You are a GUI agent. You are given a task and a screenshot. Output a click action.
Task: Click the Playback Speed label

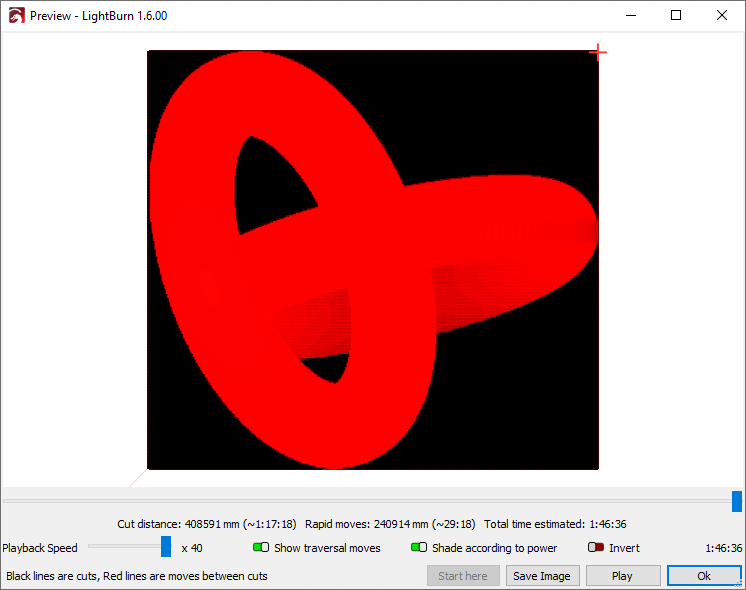[x=40, y=548]
